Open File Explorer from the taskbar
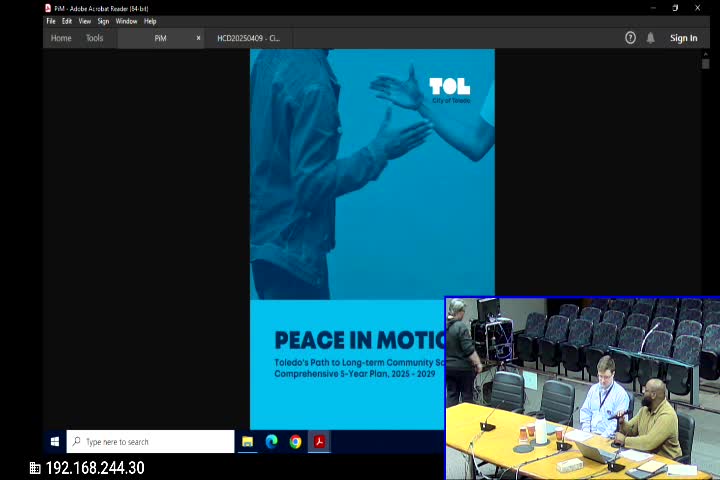The width and height of the screenshot is (720, 480). [x=247, y=442]
